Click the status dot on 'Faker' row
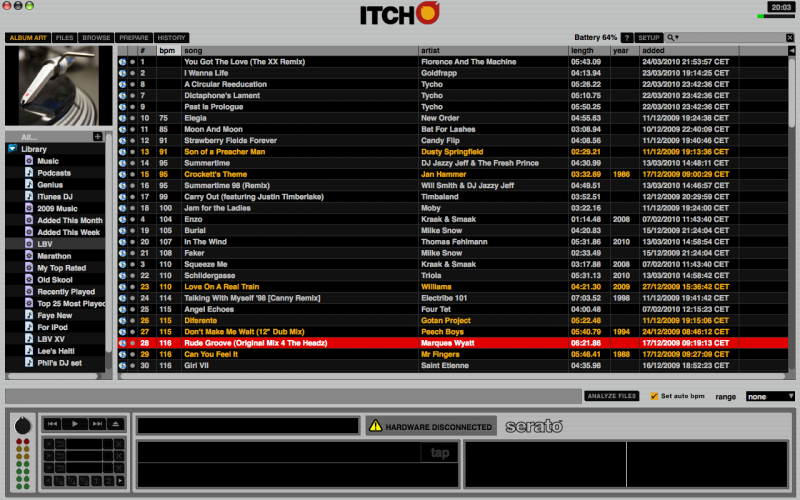Viewport: 800px width, 500px height. [133, 253]
